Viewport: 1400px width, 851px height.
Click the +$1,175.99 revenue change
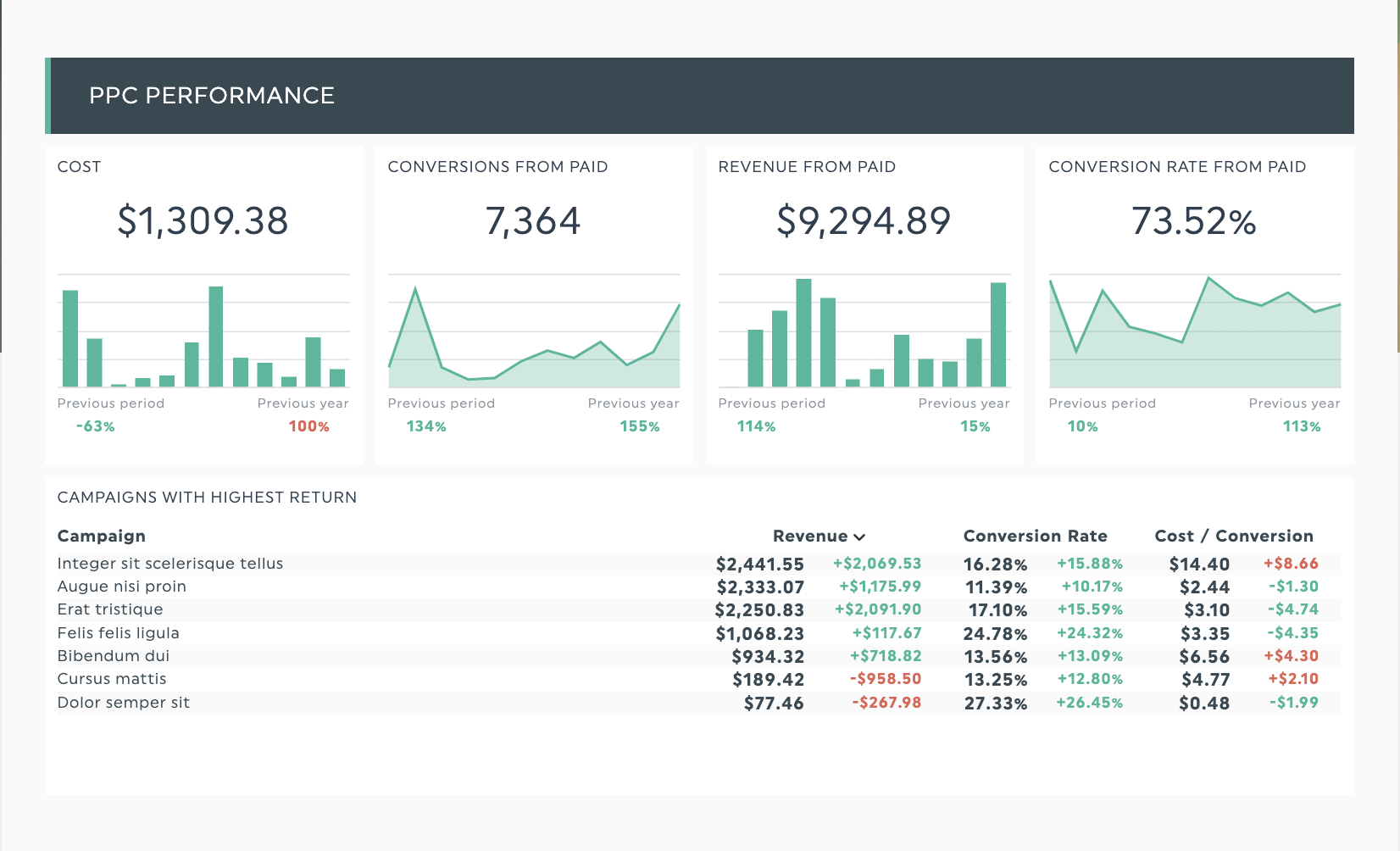pyautogui.click(x=881, y=587)
